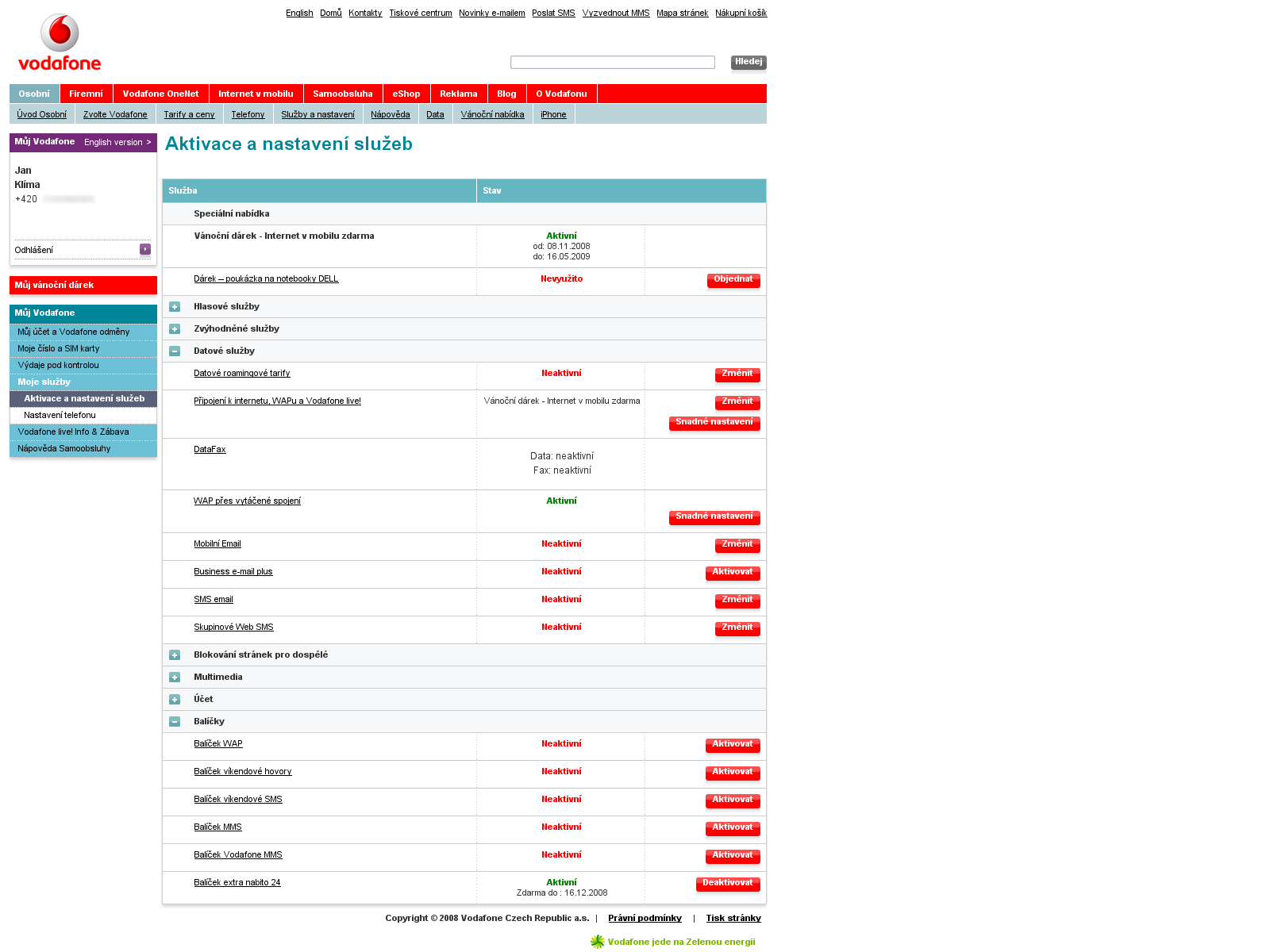Click Snadné nastavení for WAP přes vytáčené spojení
Screen dimensions: 1270x952
tap(714, 517)
